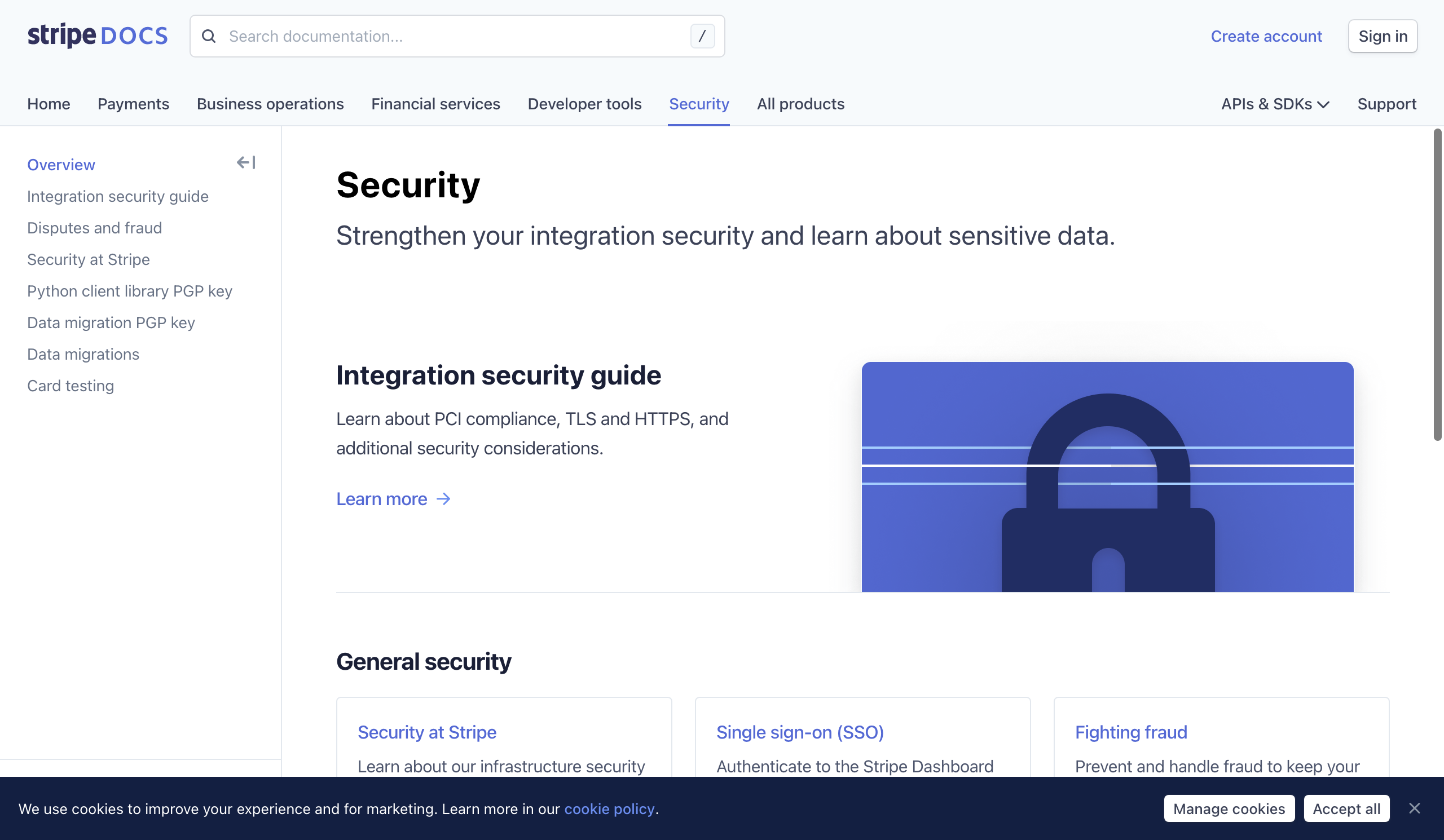Focus the Search documentation field
Viewport: 1444px width, 840px height.
click(x=457, y=36)
